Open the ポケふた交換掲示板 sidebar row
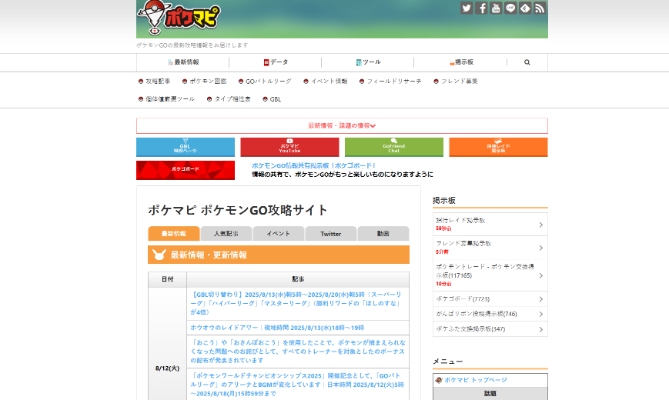The width and height of the screenshot is (669, 400). click(490, 329)
